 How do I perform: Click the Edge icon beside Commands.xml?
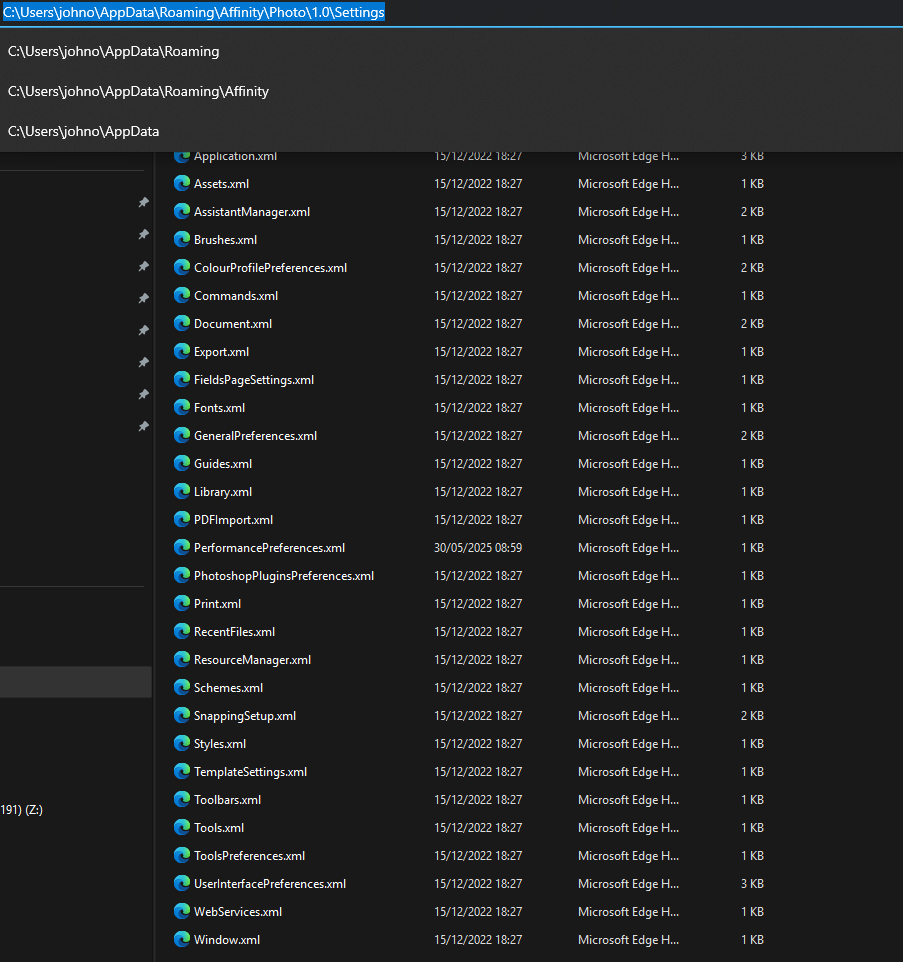182,295
